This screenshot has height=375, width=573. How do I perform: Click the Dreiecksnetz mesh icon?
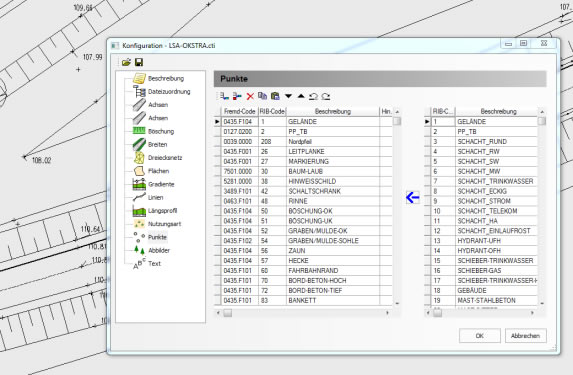coord(139,158)
